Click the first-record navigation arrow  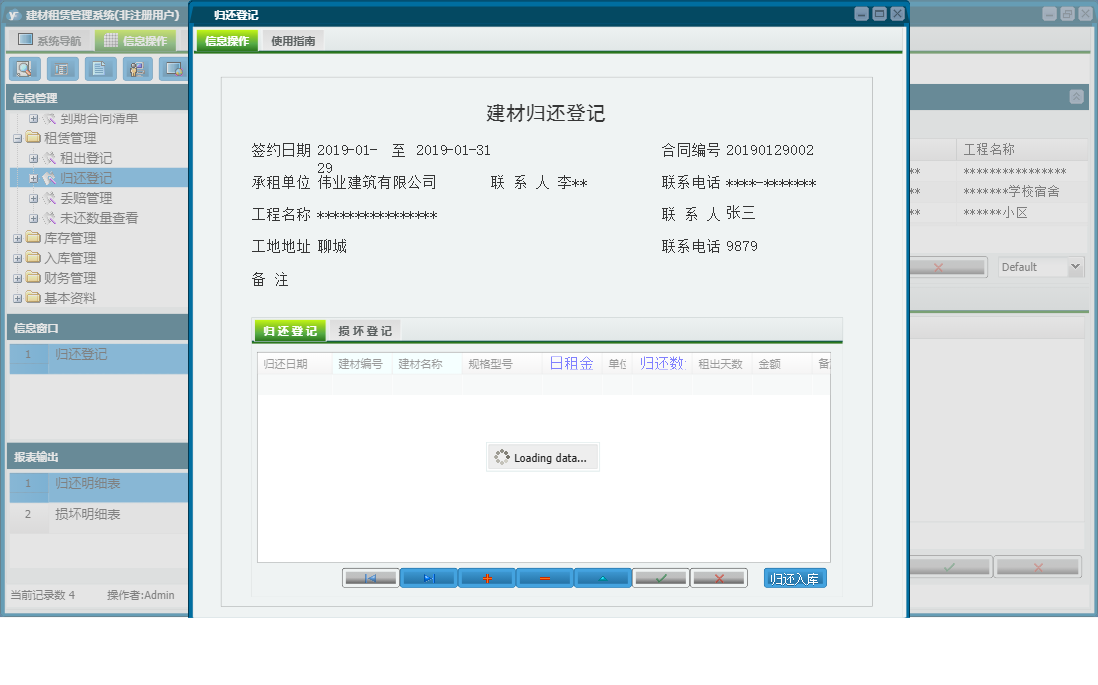pyautogui.click(x=370, y=577)
